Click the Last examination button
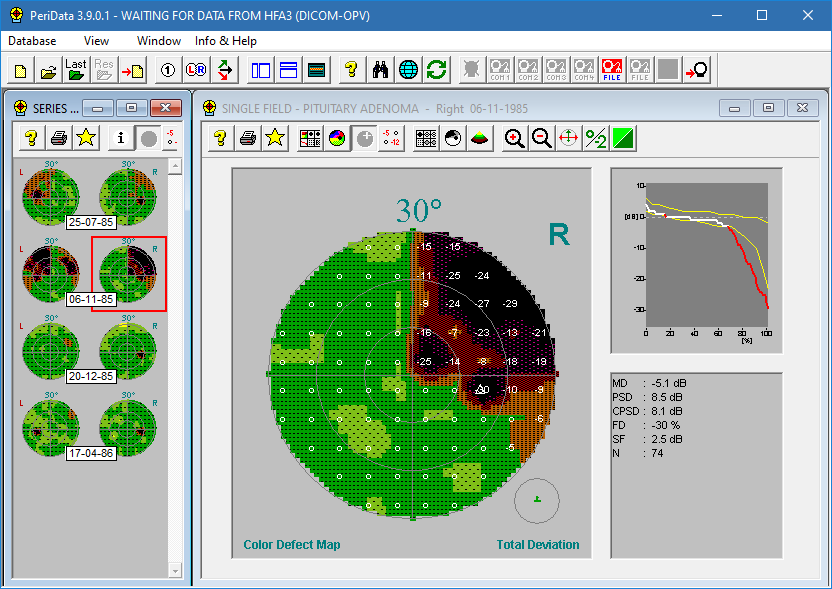The image size is (832, 589). (x=76, y=70)
